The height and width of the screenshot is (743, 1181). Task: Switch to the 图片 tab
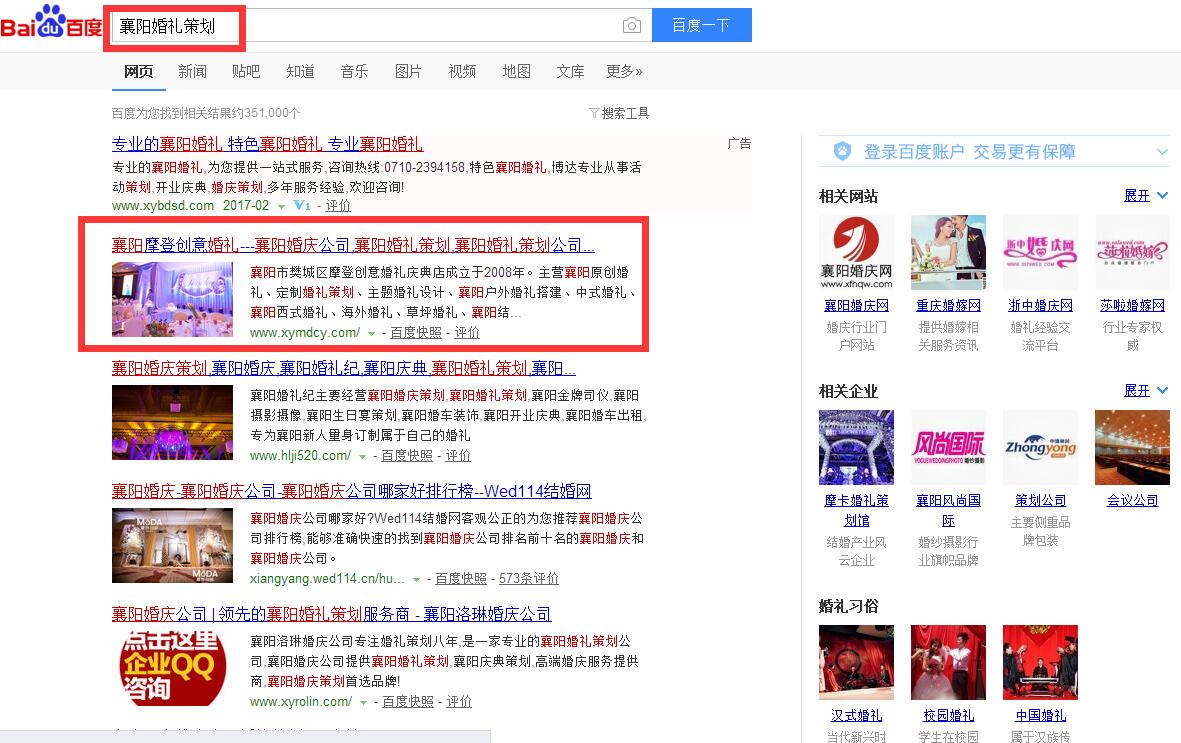coord(408,72)
